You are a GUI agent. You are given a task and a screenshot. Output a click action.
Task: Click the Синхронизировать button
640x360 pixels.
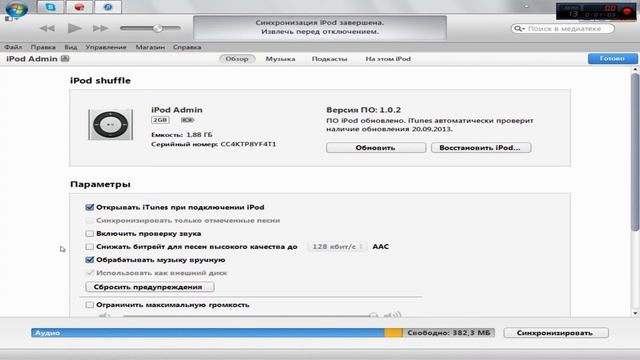pyautogui.click(x=556, y=333)
